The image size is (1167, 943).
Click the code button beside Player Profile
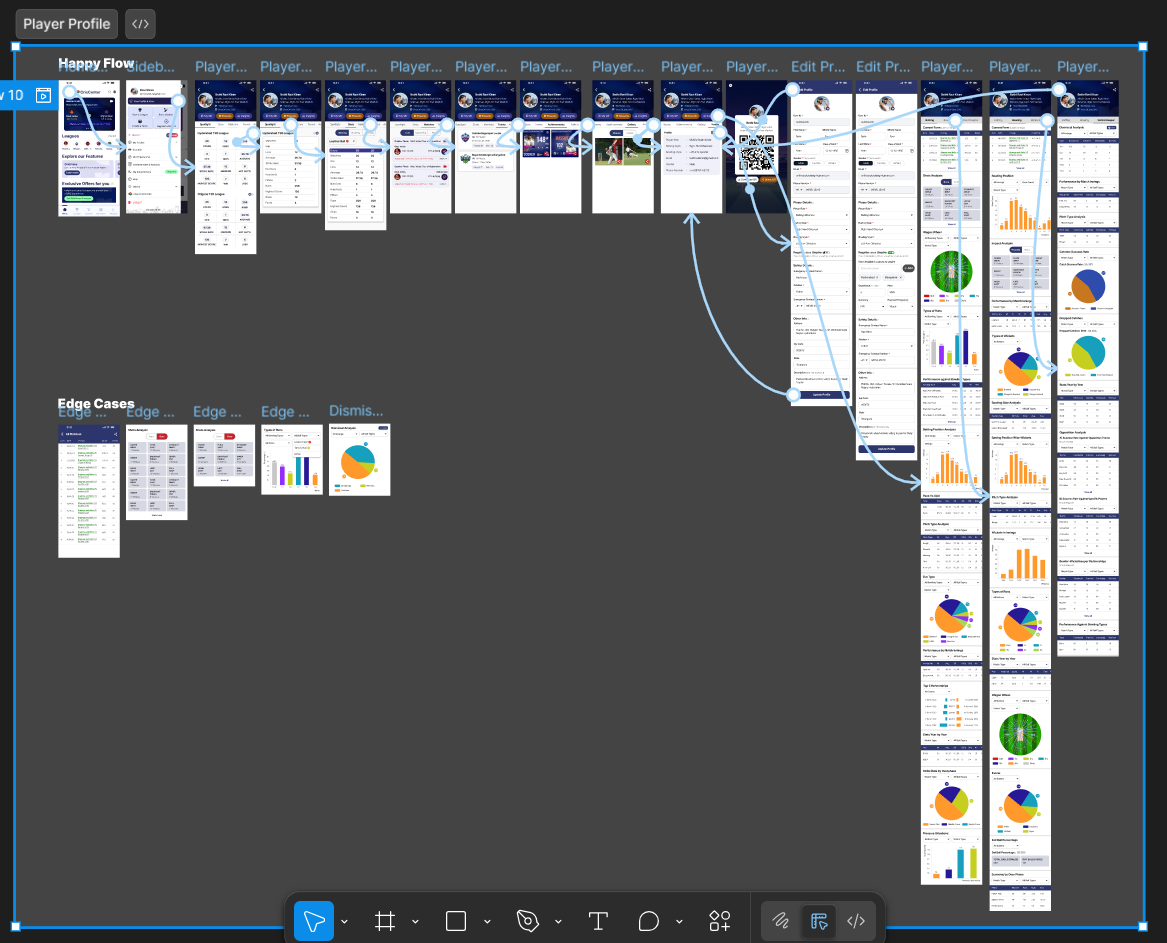[x=141, y=24]
